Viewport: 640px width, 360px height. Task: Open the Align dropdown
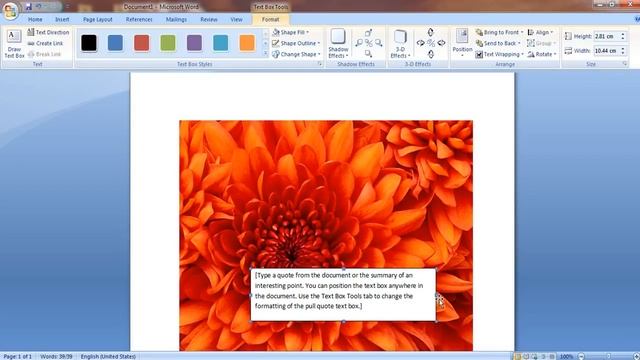tap(540, 32)
